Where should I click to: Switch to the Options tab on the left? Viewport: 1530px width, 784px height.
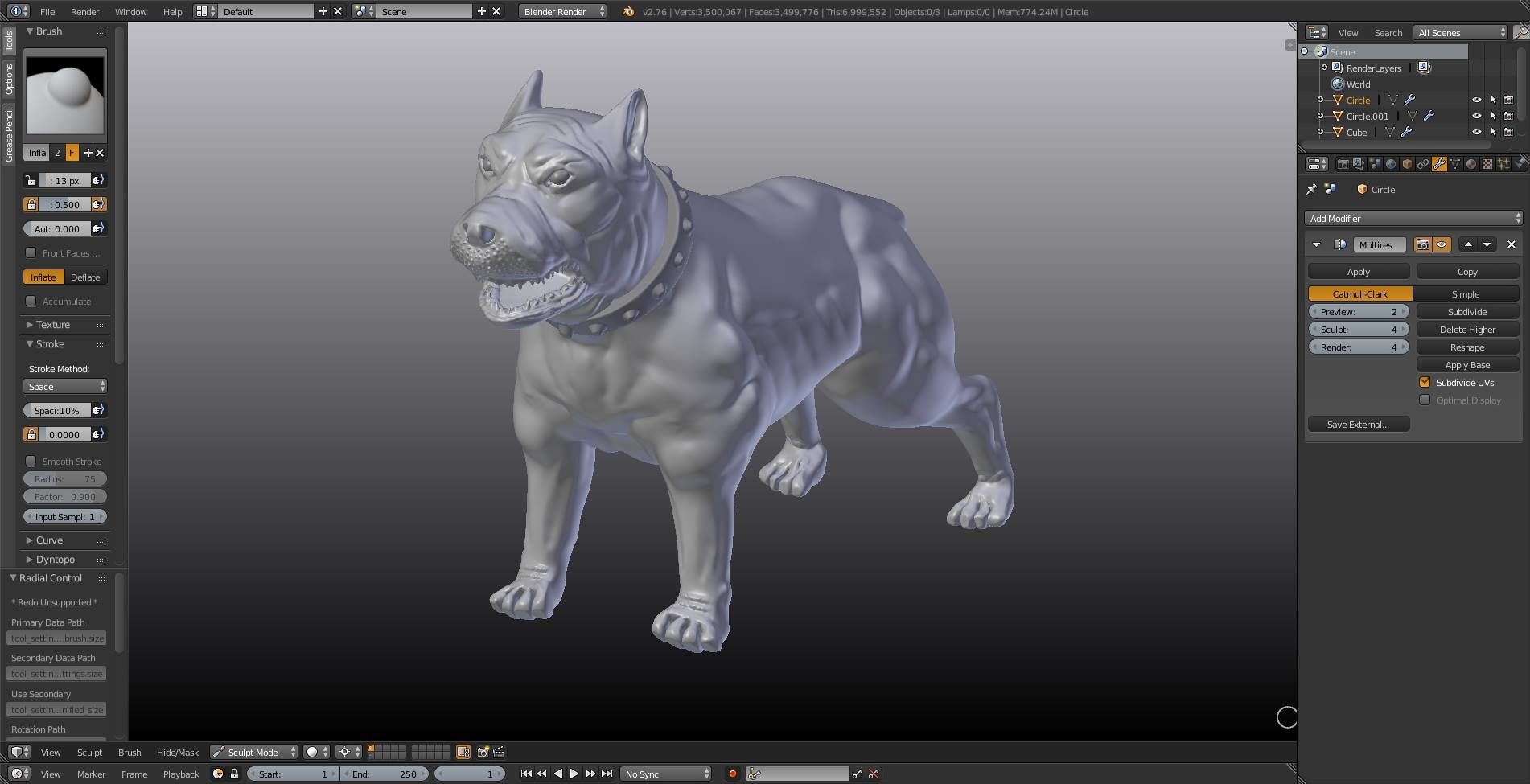(x=10, y=78)
